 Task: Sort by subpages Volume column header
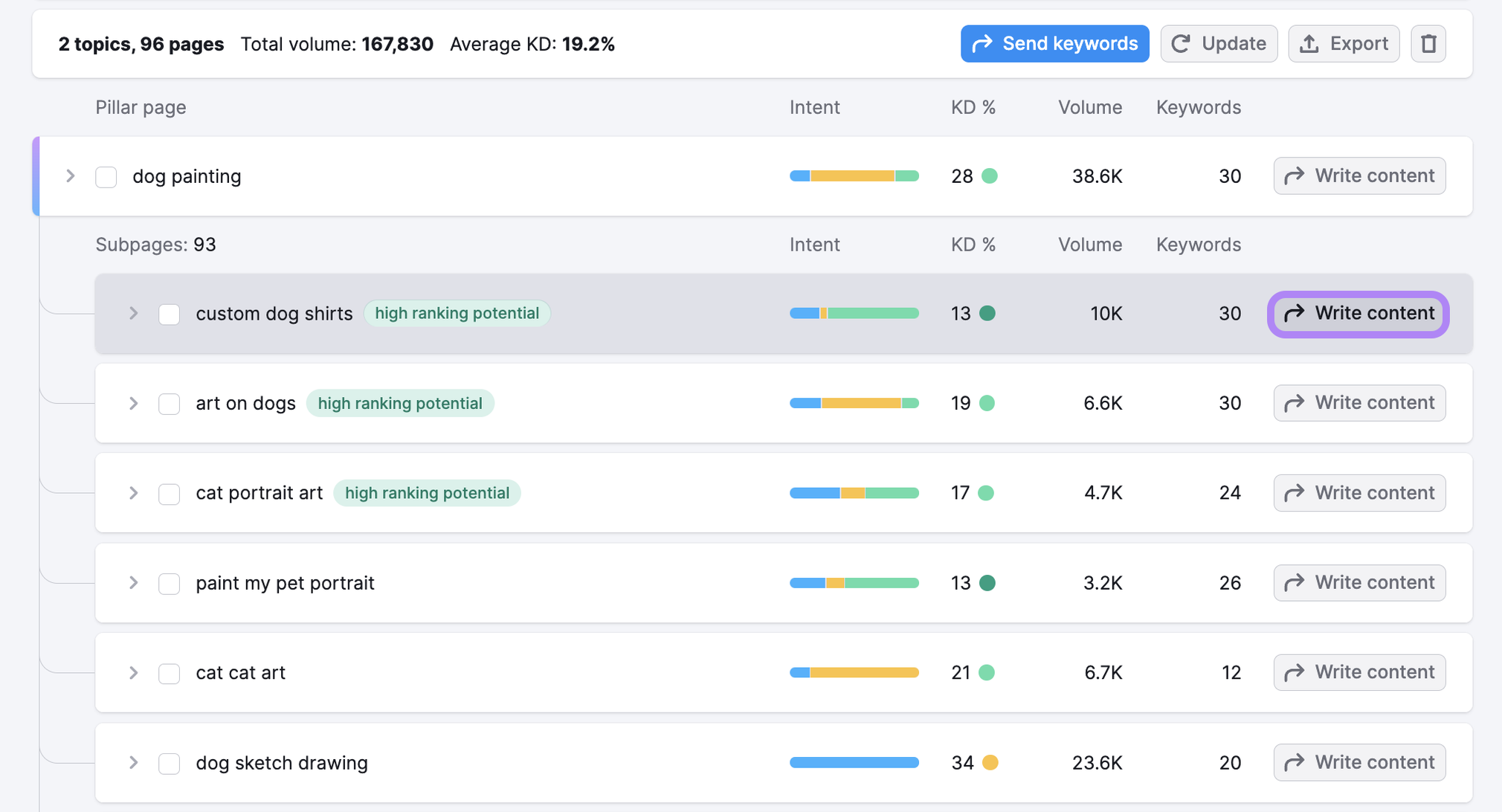pyautogui.click(x=1089, y=245)
